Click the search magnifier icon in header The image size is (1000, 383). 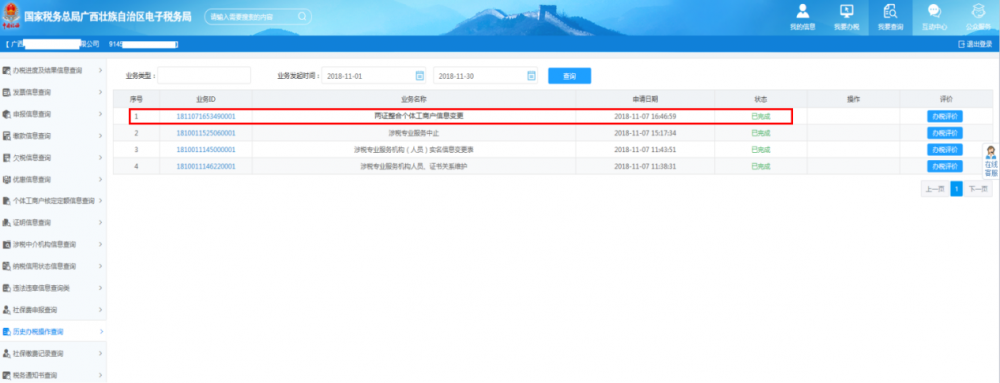[302, 17]
